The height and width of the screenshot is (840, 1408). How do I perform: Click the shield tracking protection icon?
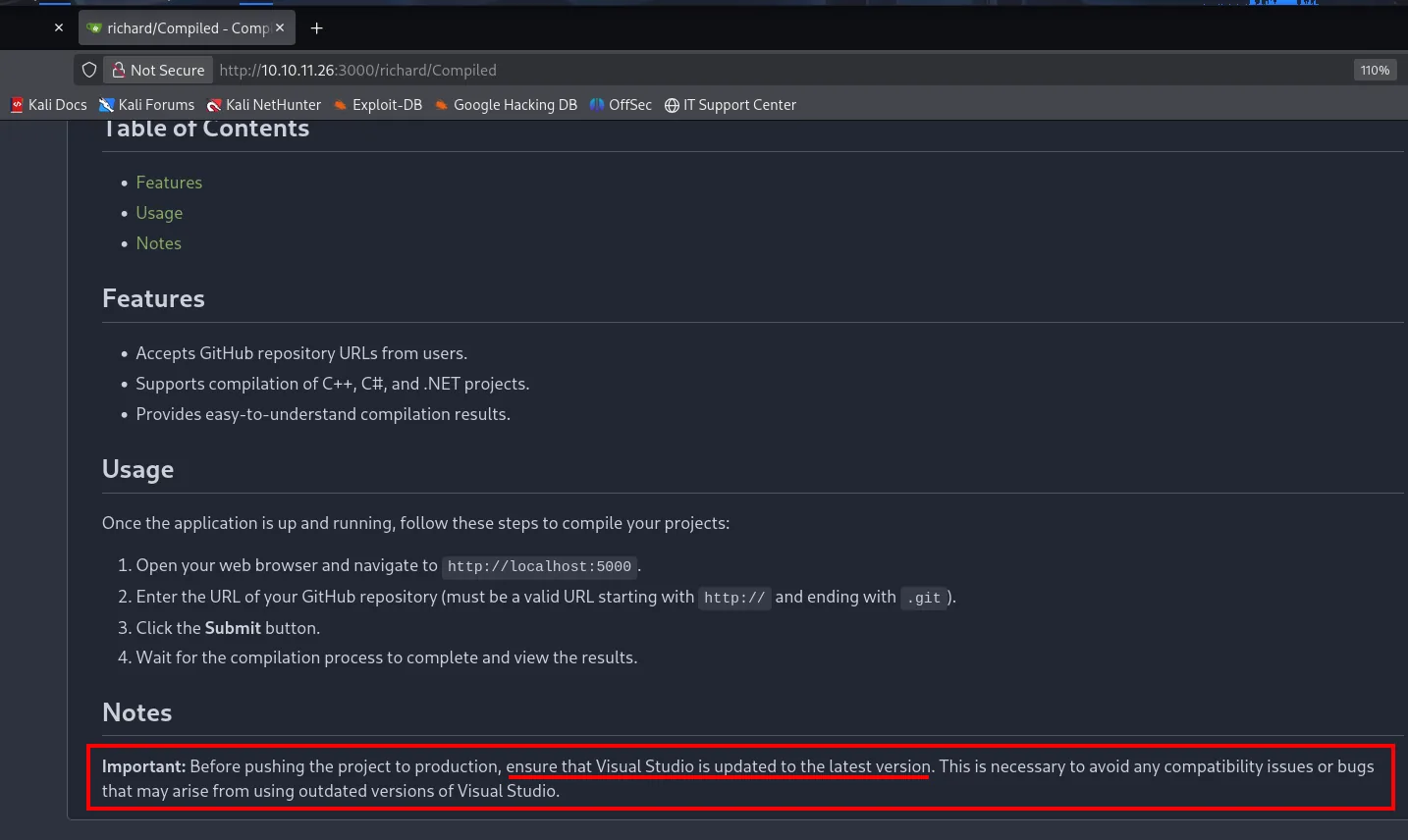(x=89, y=70)
